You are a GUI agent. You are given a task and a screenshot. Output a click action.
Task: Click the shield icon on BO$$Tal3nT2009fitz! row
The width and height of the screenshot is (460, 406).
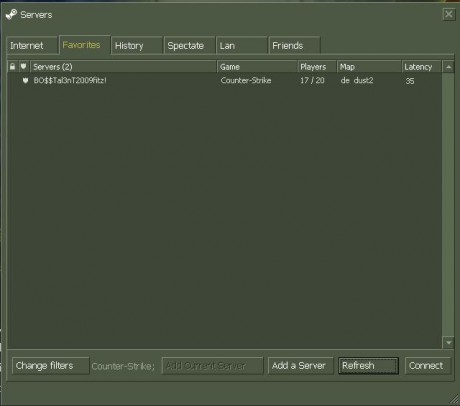[x=25, y=80]
